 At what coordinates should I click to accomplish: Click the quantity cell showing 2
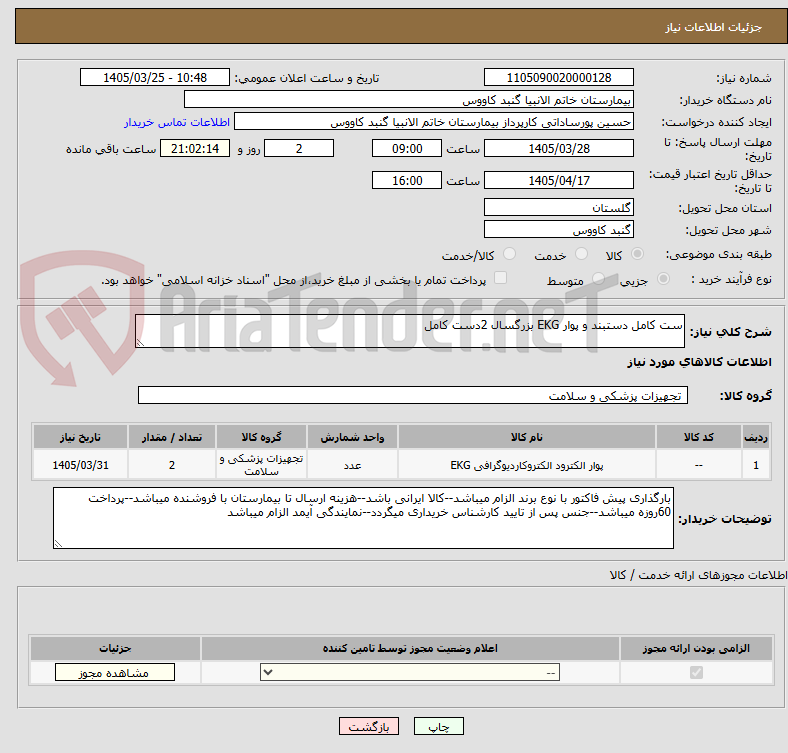[x=172, y=465]
